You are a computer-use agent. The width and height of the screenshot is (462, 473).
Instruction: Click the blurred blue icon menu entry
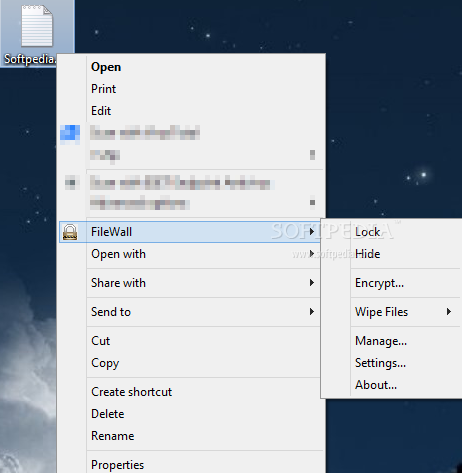click(x=190, y=133)
